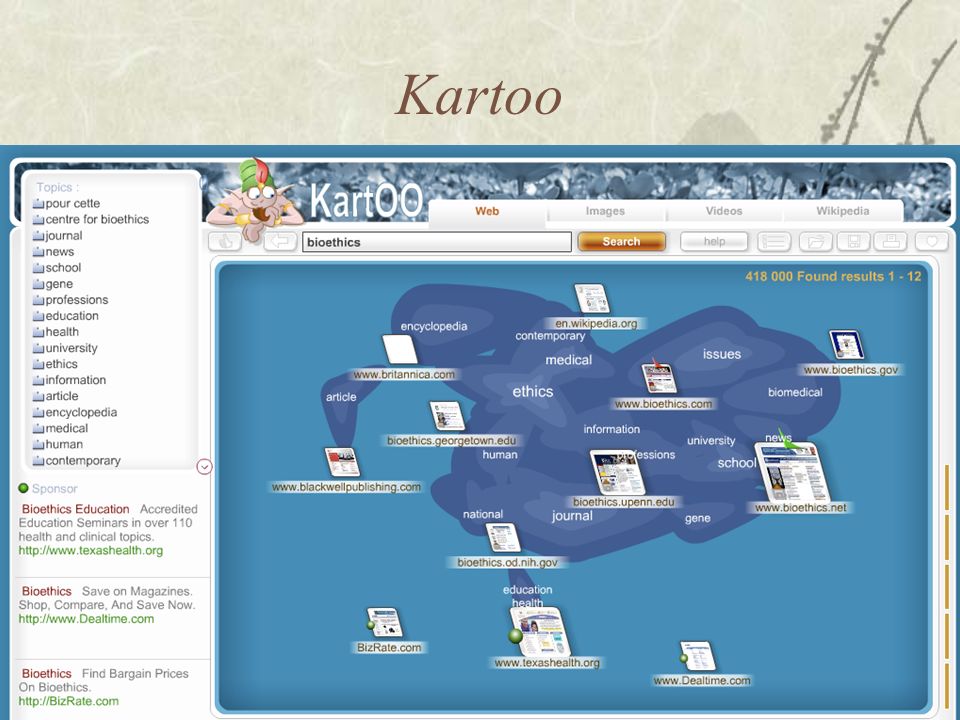Click the back arrow toolbar icon

pyautogui.click(x=280, y=242)
